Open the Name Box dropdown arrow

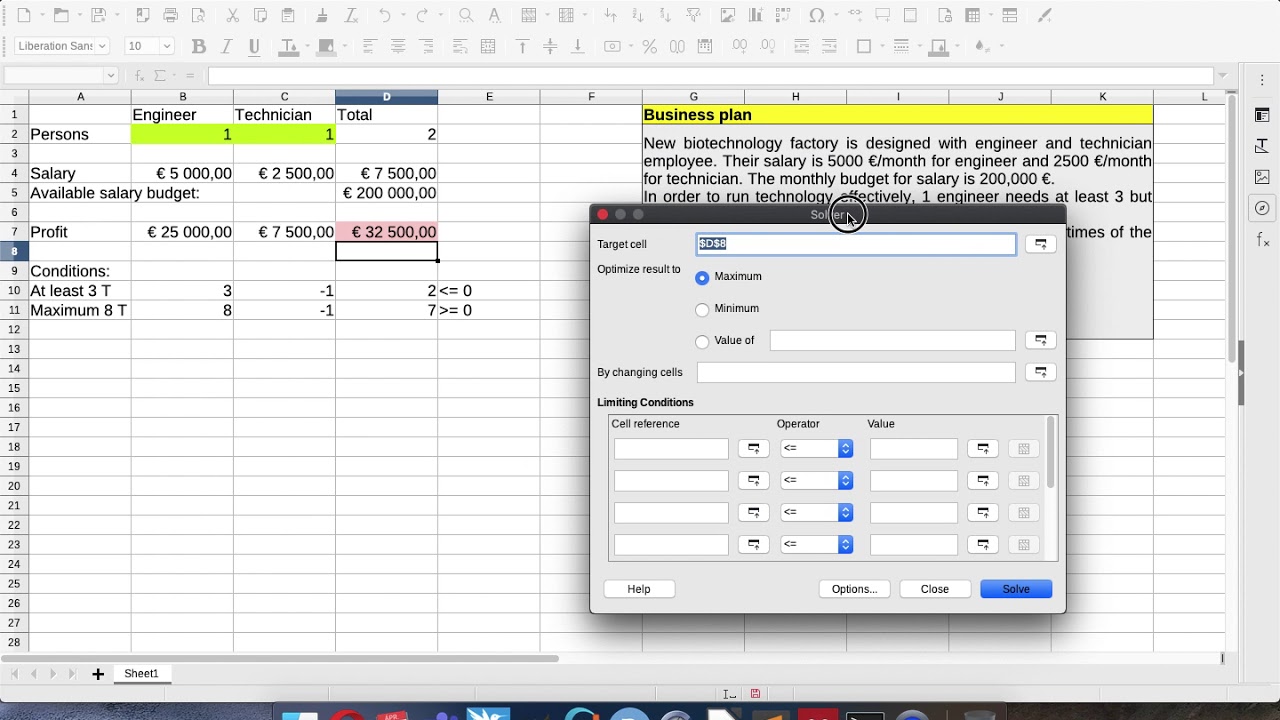coord(111,76)
